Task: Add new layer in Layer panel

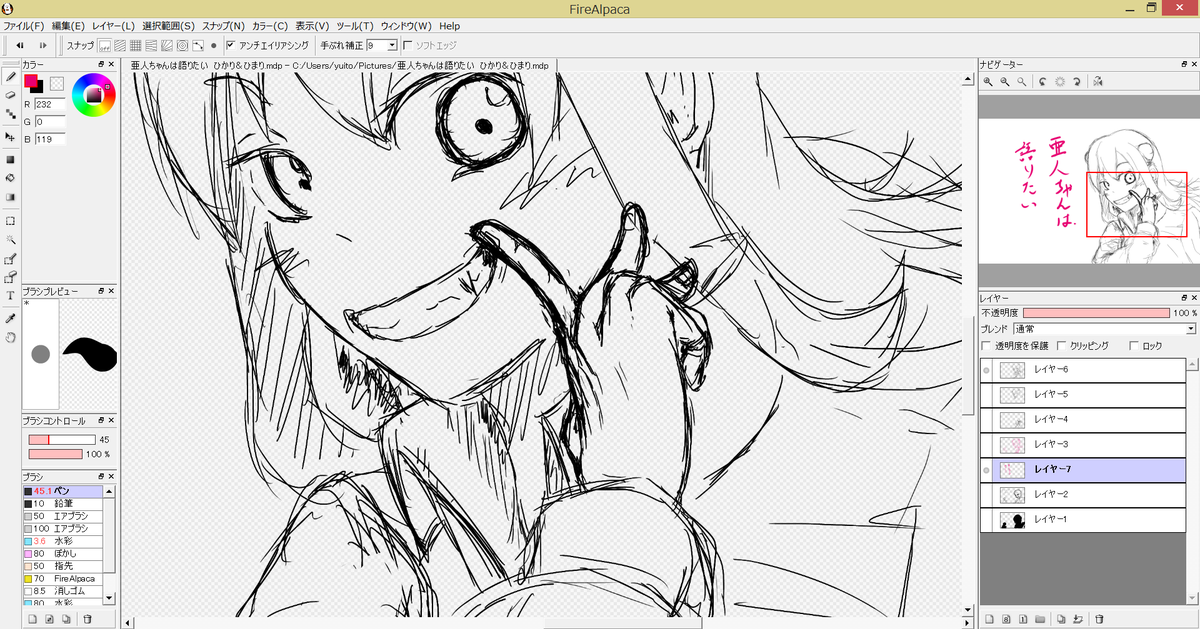Action: [x=989, y=619]
